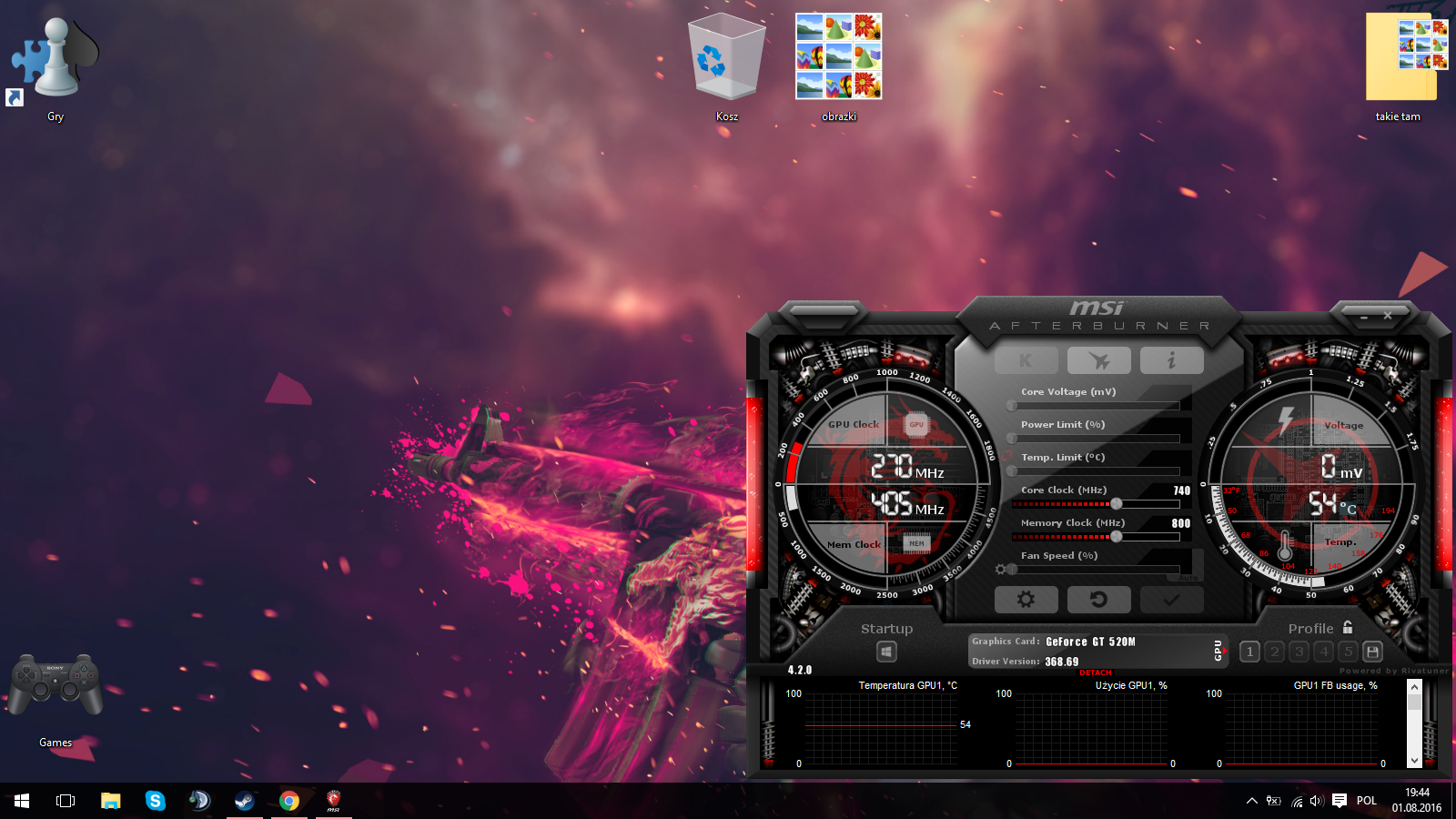Close the MSI Afterburner window
The width and height of the screenshot is (1456, 819).
[1388, 316]
